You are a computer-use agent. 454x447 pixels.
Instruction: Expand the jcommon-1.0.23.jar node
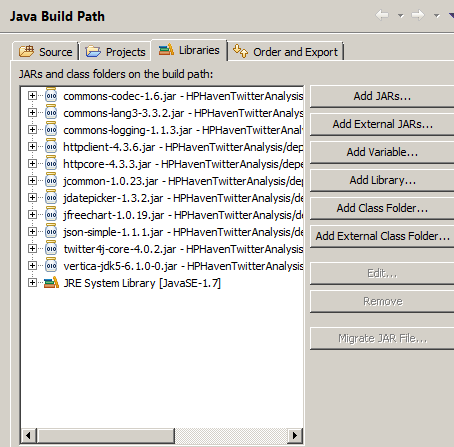pos(32,181)
